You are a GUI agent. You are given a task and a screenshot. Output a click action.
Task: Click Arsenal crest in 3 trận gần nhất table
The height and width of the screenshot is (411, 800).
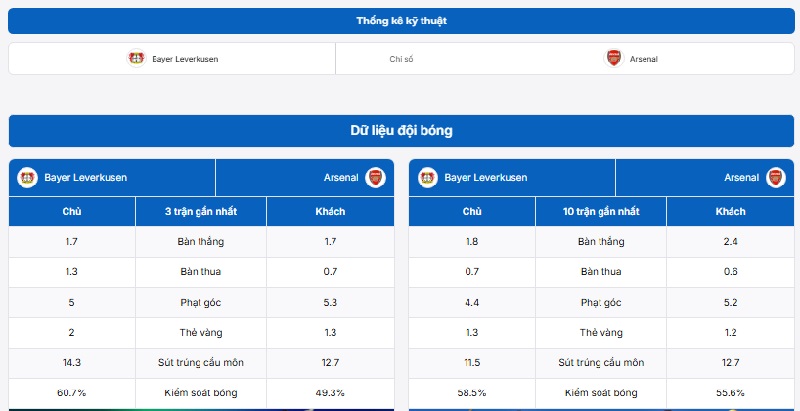(376, 177)
